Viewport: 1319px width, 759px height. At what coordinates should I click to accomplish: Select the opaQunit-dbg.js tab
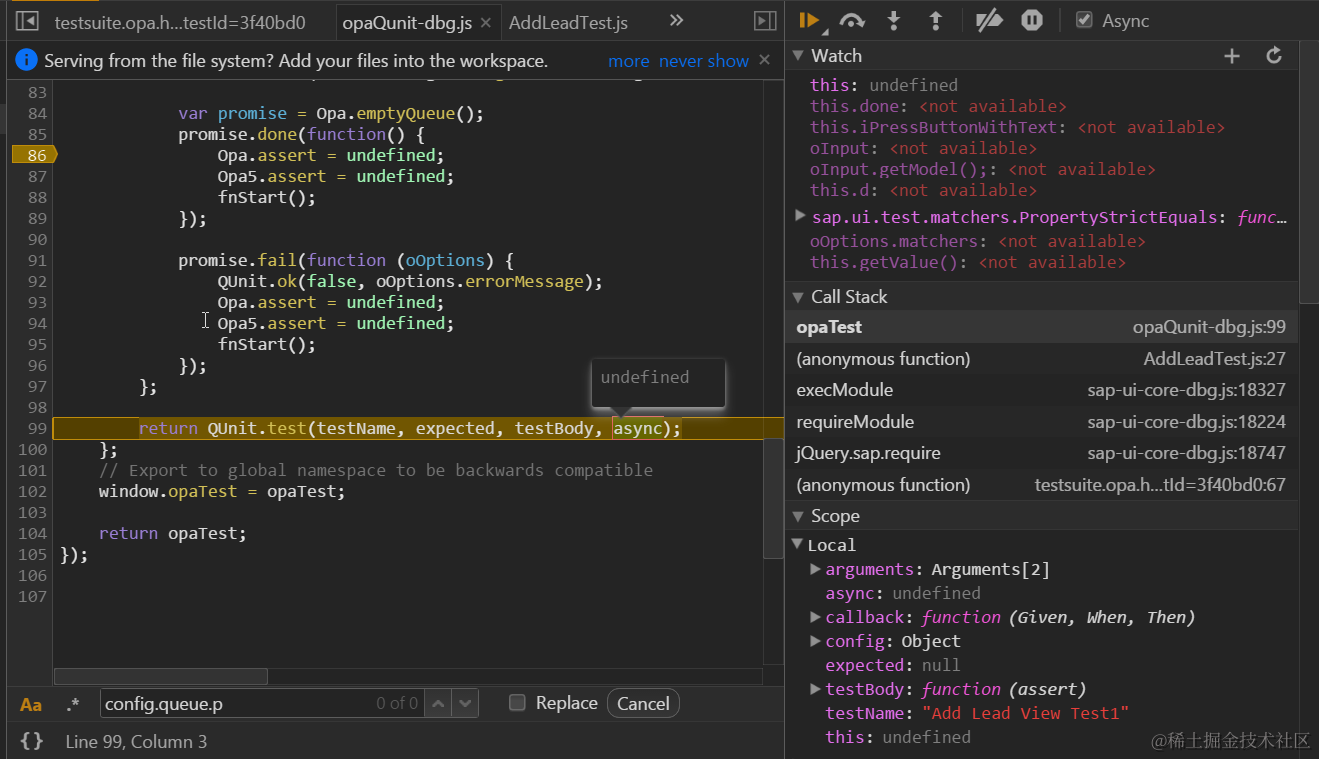pos(407,22)
